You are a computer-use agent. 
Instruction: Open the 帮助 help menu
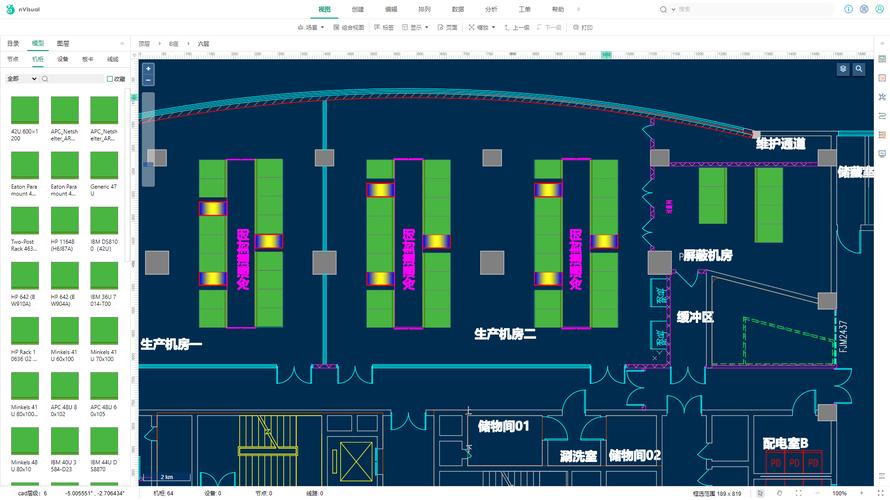[x=559, y=9]
